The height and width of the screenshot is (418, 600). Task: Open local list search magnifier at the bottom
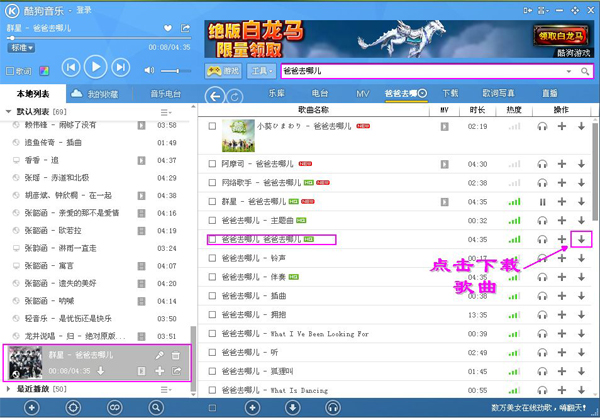tap(156, 408)
